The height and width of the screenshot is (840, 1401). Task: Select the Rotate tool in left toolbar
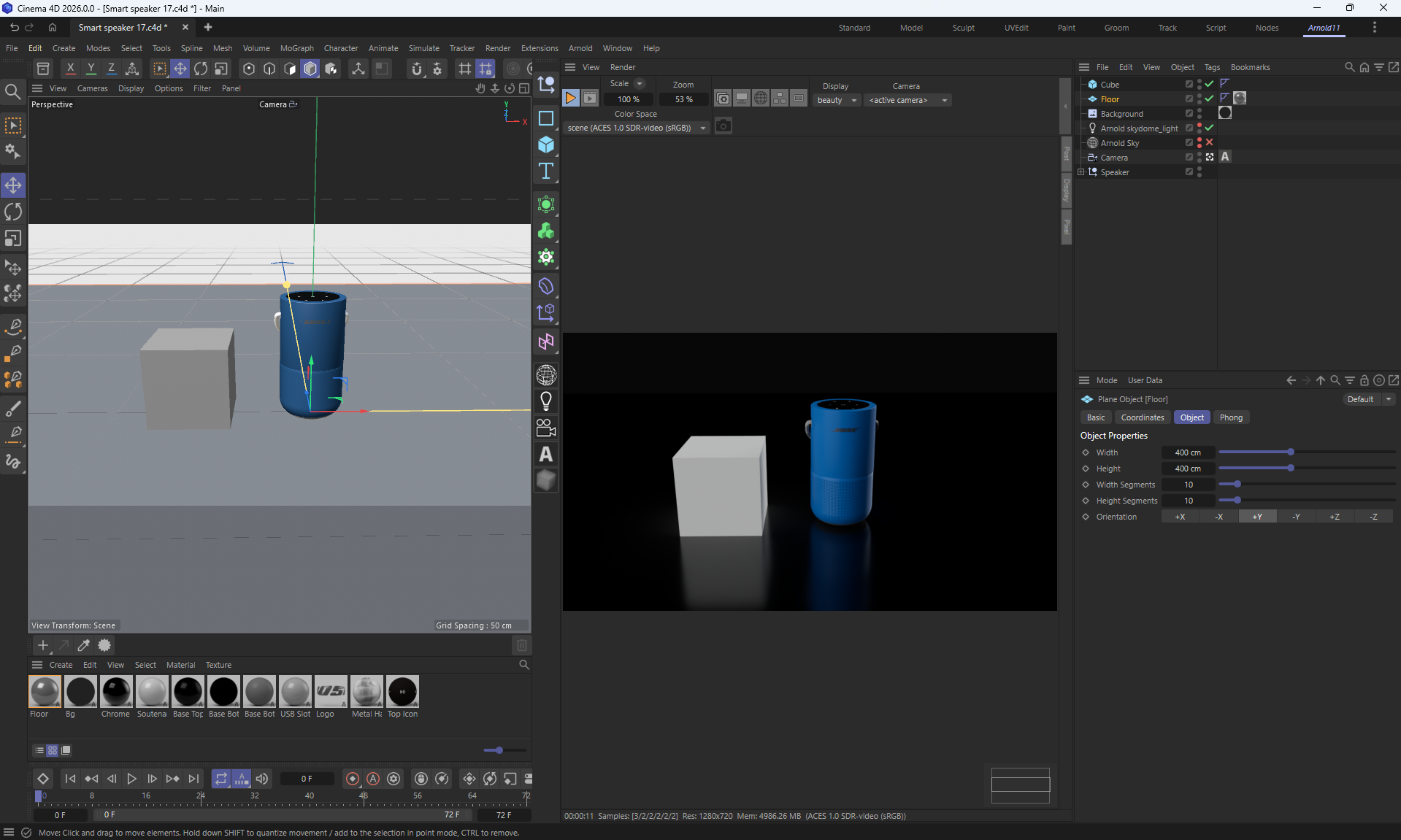(x=13, y=212)
